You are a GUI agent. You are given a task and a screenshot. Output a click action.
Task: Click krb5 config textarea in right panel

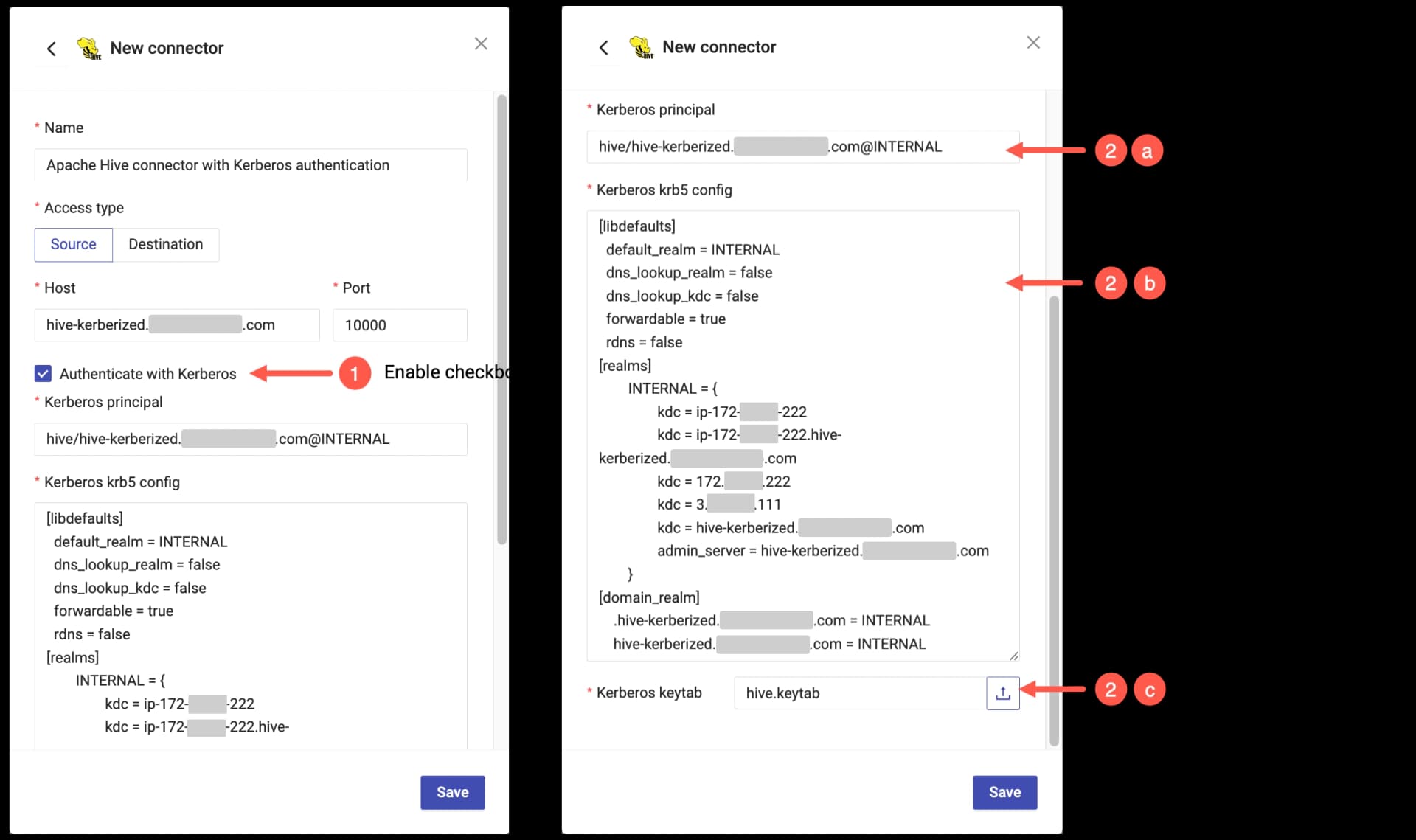click(803, 436)
